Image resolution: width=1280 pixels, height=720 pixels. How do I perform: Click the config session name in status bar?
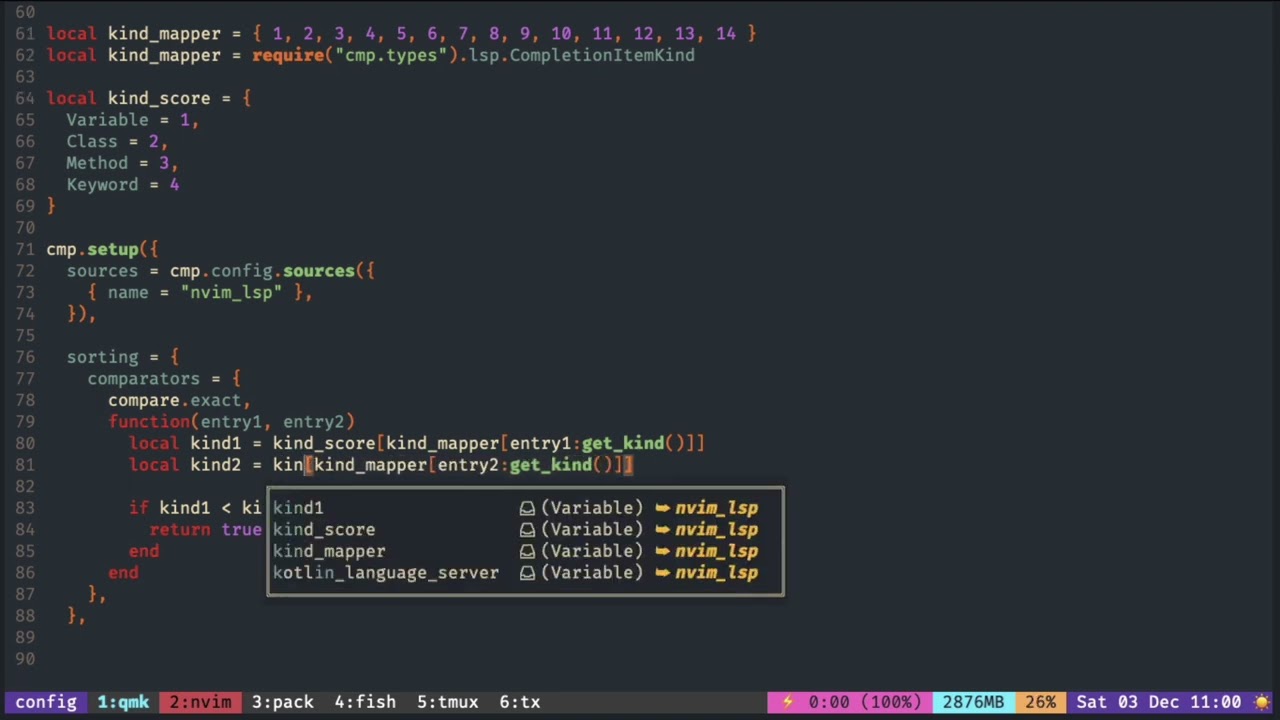pos(46,702)
